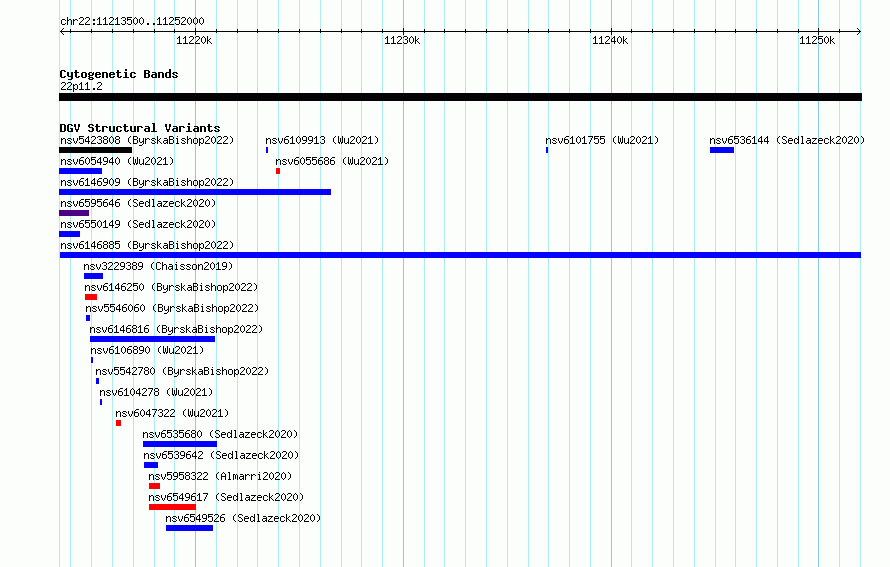This screenshot has width=890, height=567.
Task: Open the nsv6549526 (Sedlazeck2020) label
Action: [243, 518]
